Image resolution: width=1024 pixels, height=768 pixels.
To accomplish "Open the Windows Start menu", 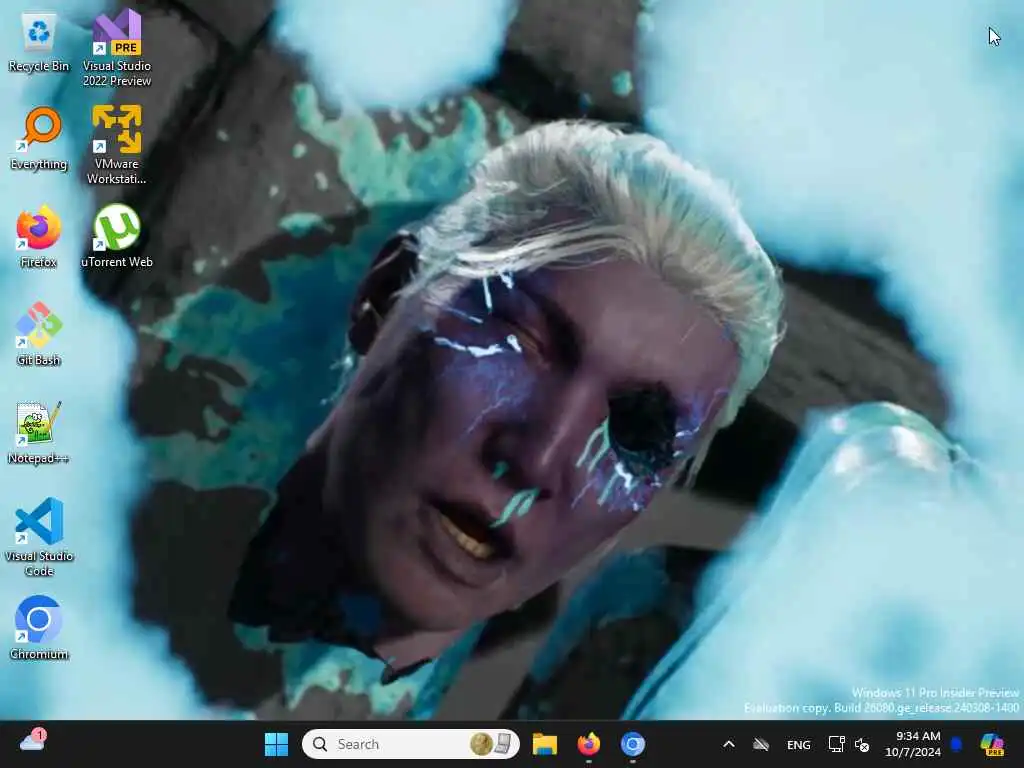I will (x=276, y=744).
